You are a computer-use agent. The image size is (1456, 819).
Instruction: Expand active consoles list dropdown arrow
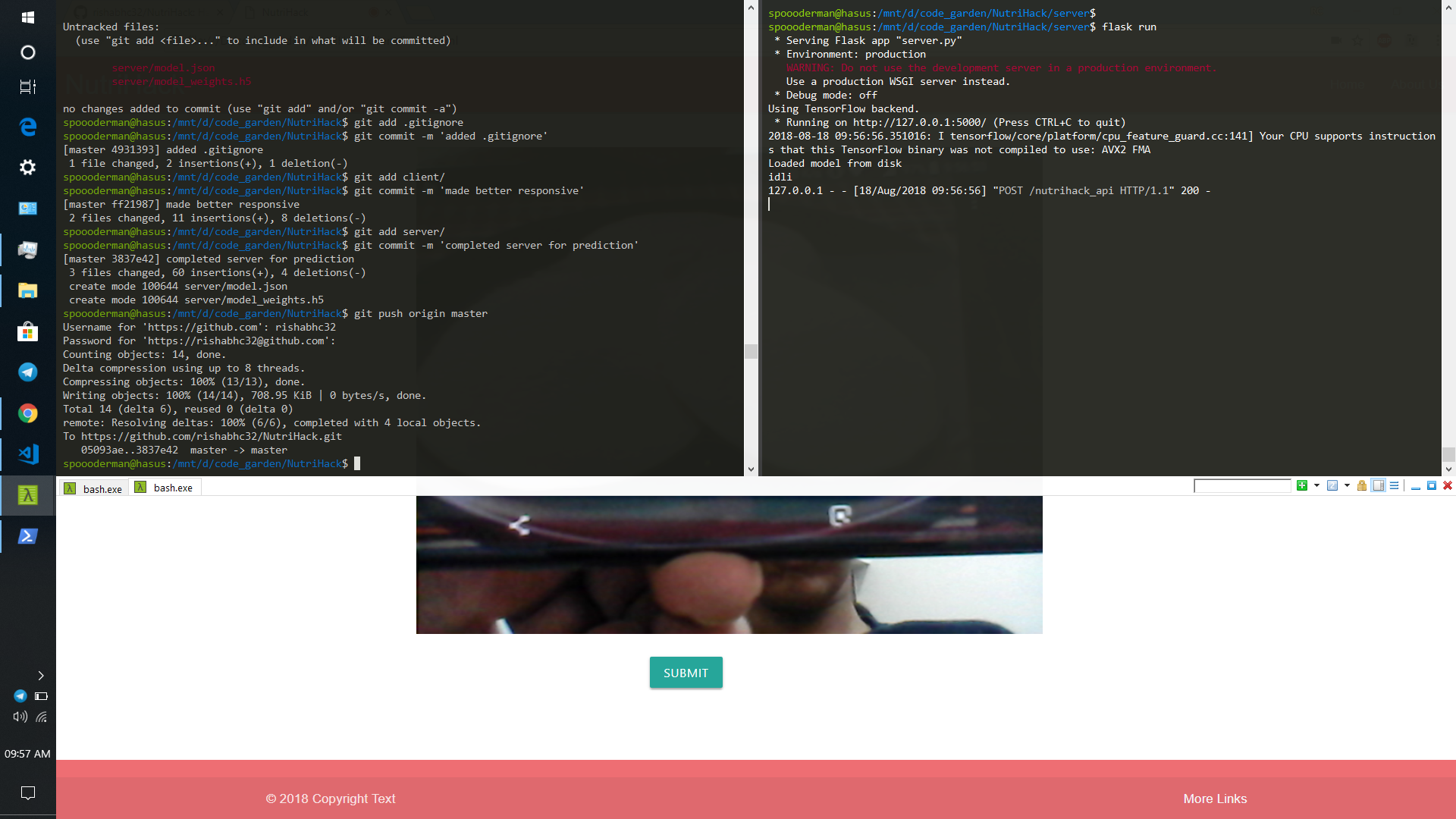(1347, 486)
